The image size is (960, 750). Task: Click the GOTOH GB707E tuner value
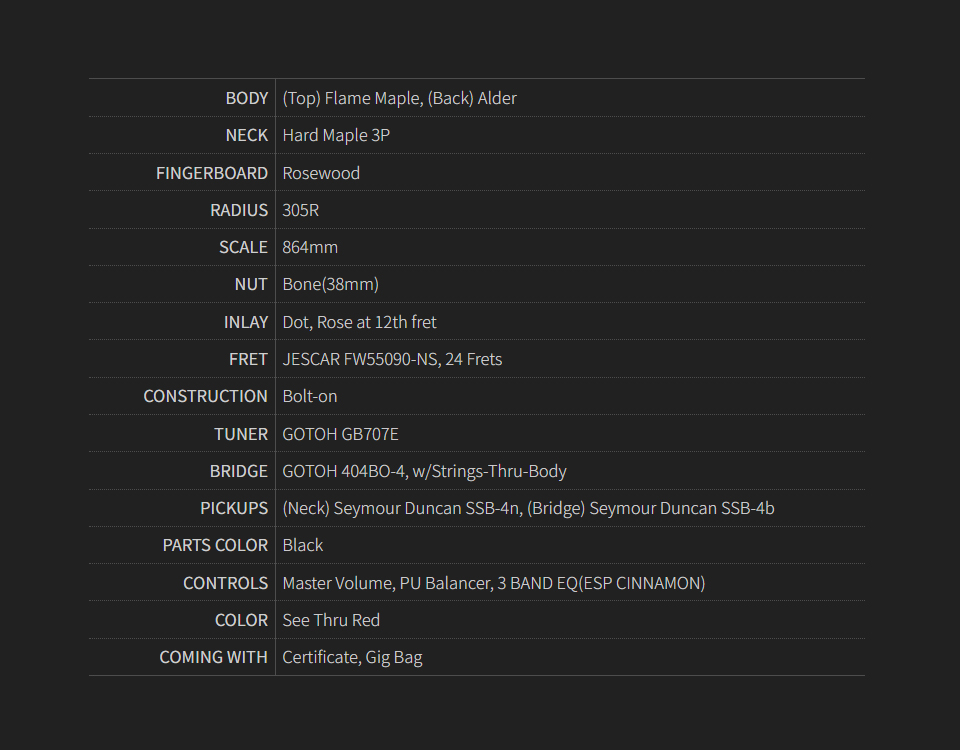340,434
